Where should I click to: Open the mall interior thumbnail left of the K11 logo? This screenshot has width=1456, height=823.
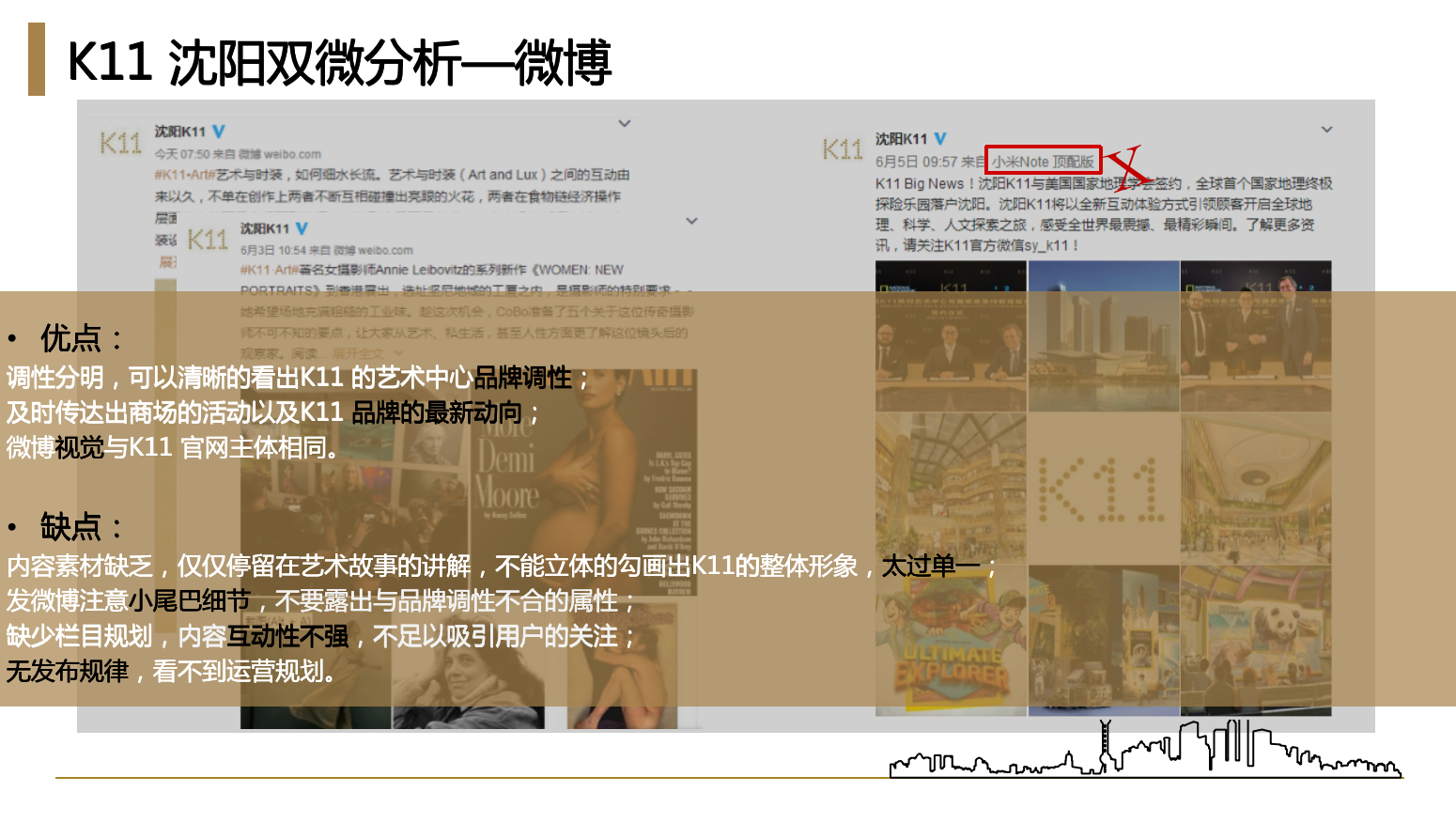[951, 488]
